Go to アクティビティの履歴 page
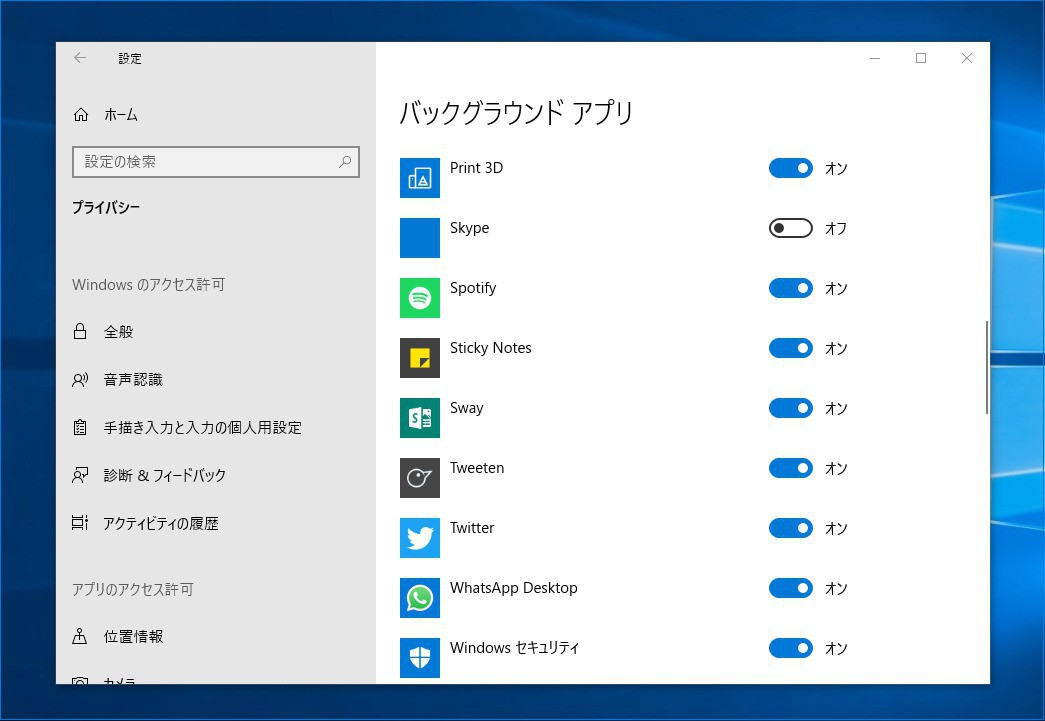 click(x=160, y=524)
